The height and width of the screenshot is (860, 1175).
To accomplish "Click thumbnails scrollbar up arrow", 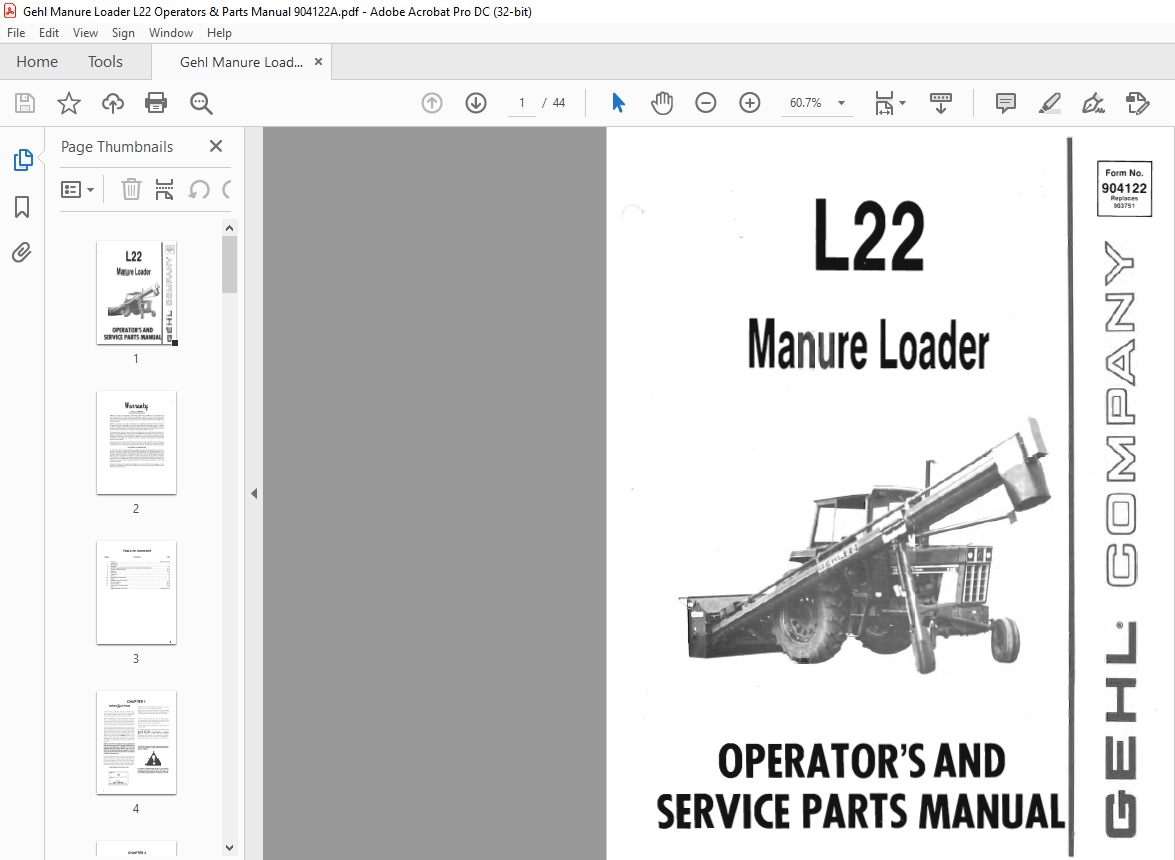I will click(x=229, y=228).
